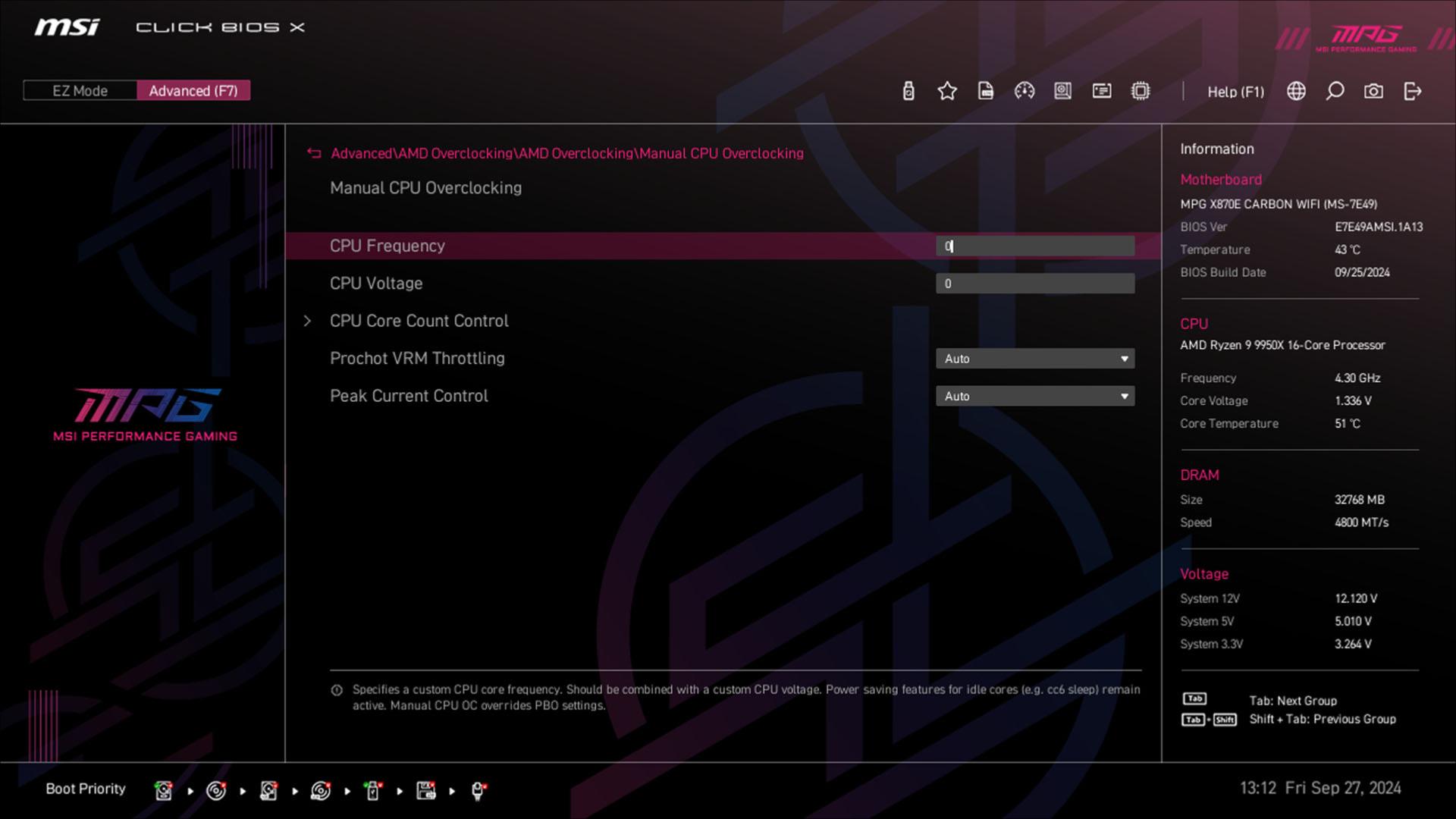The image size is (1456, 819).
Task: Click the BIOS Build Date 09/25/2024
Action: 1362,272
